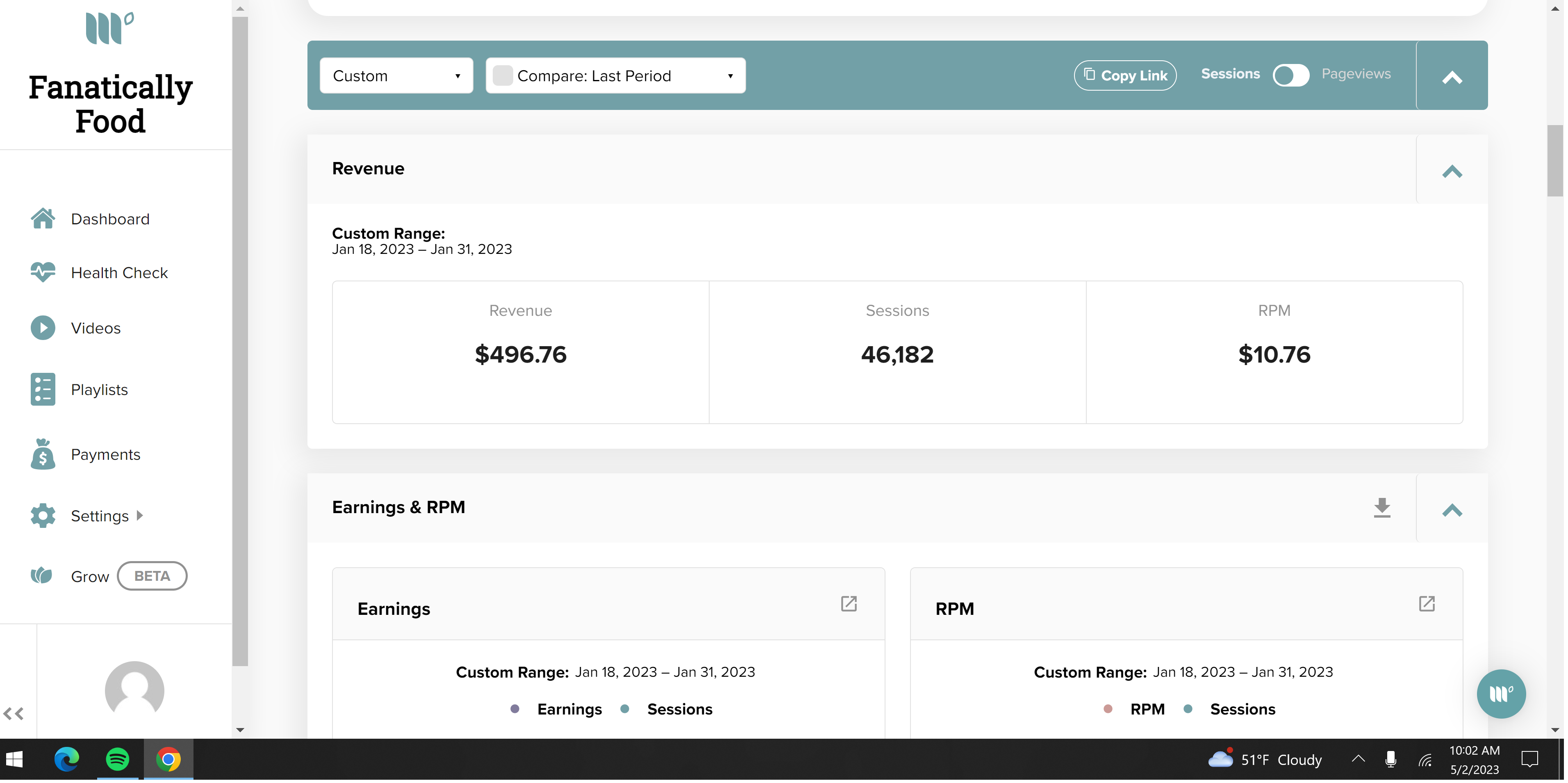The image size is (1568, 783).
Task: Open the Dashboard home icon
Action: click(43, 219)
